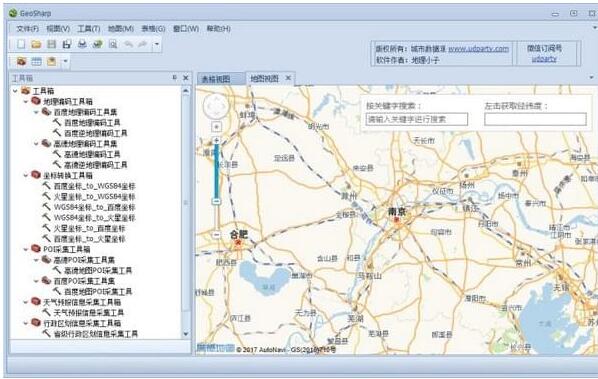Switch to the 表格视图 tab
Viewport: 598px width, 379px height.
click(x=216, y=79)
